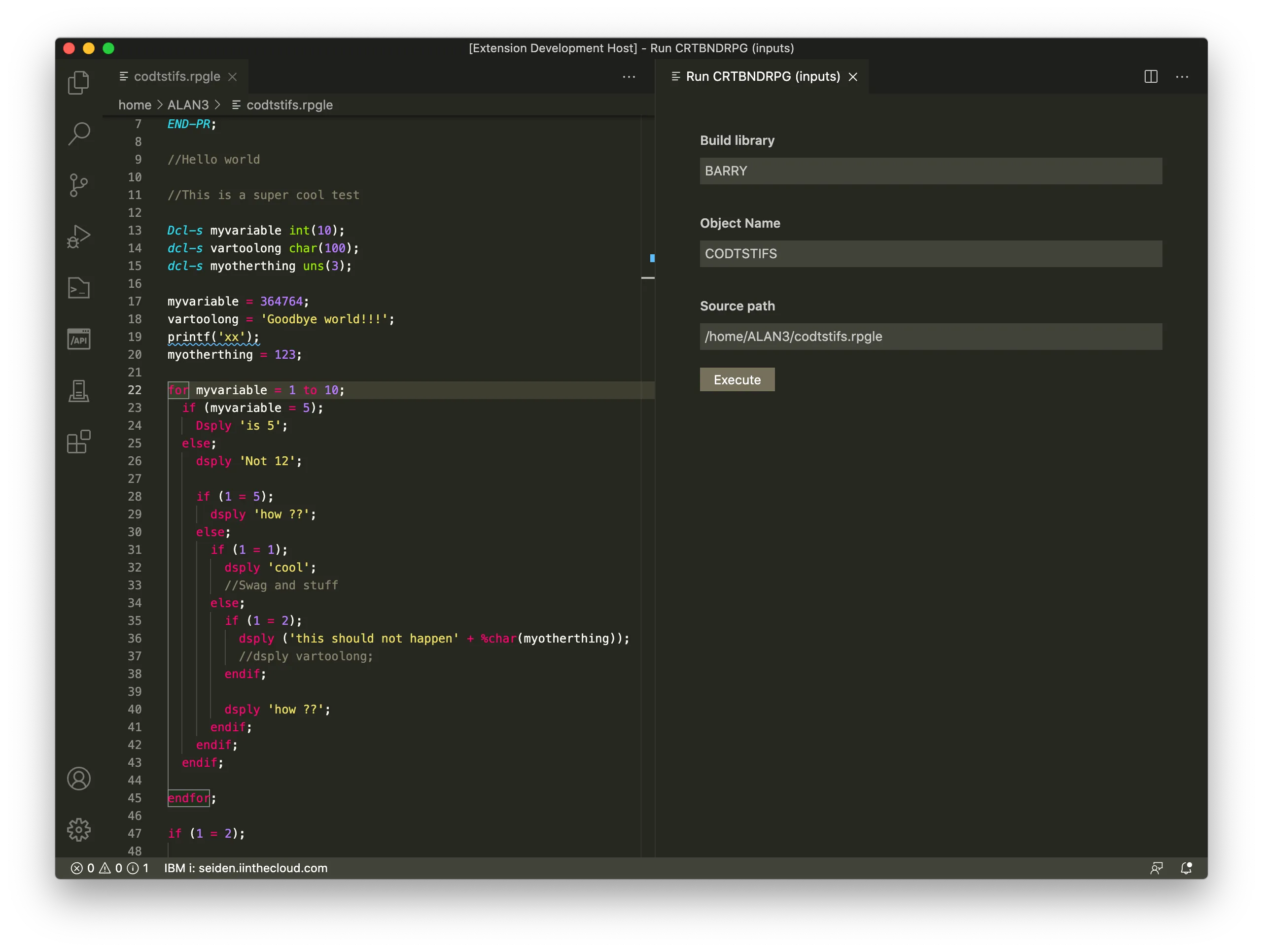Open Run and Debug view
The image size is (1263, 952).
(79, 237)
